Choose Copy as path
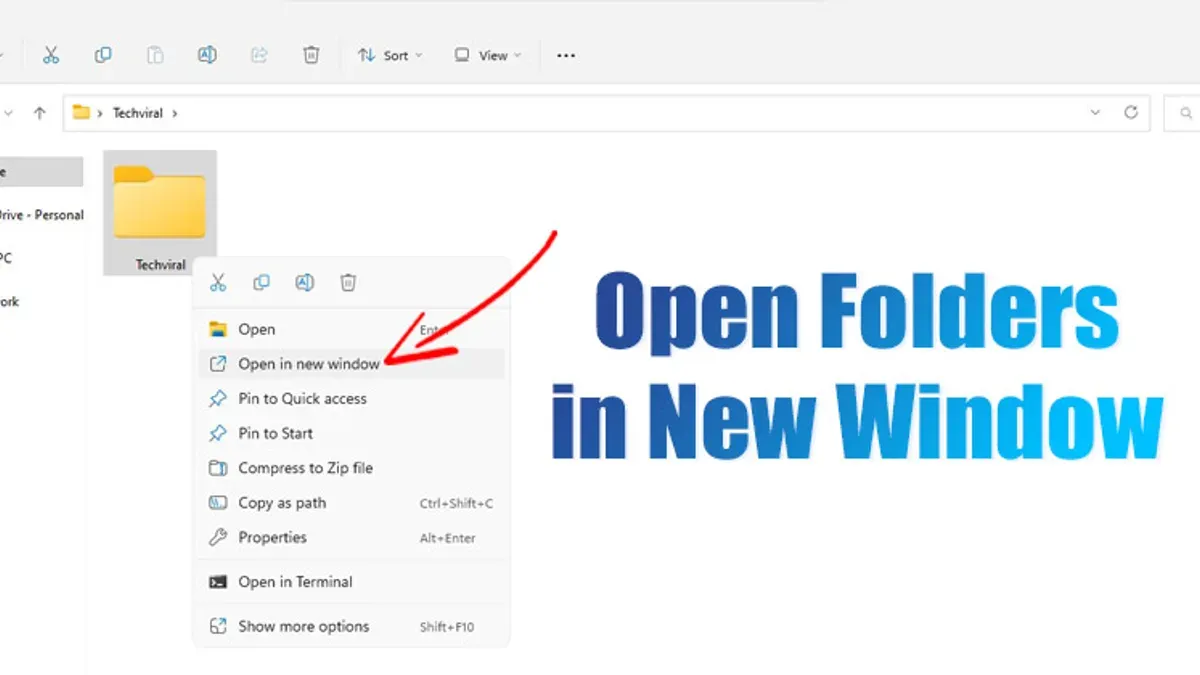 (351, 503)
